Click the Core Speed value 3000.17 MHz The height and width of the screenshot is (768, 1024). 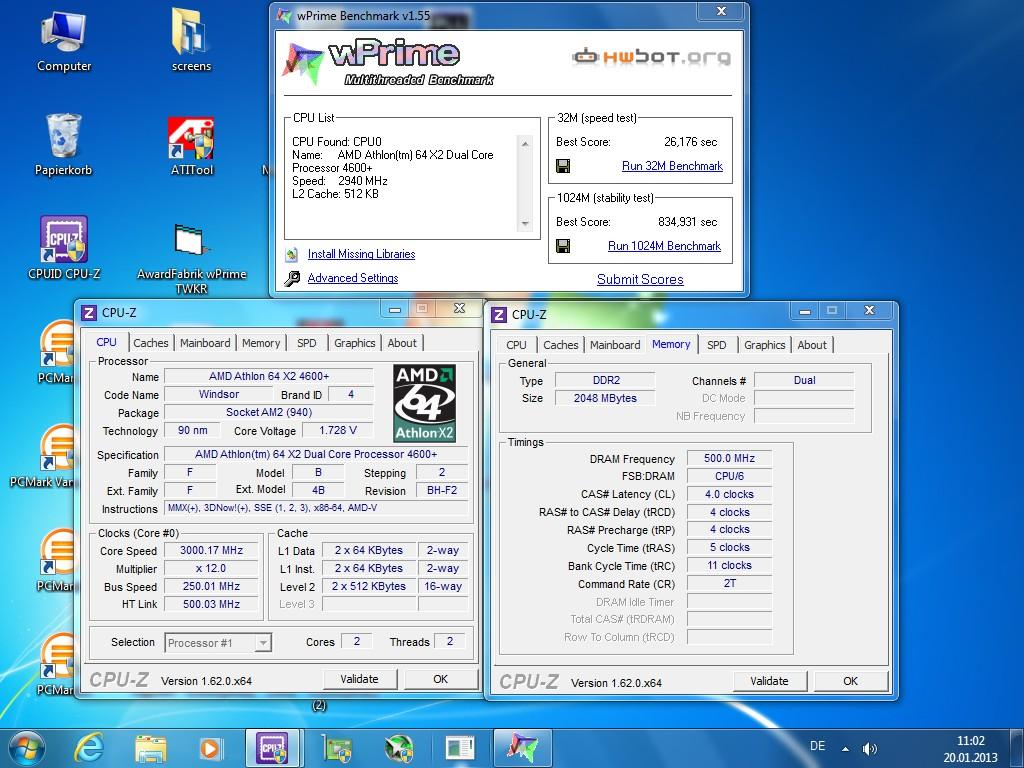click(x=211, y=551)
